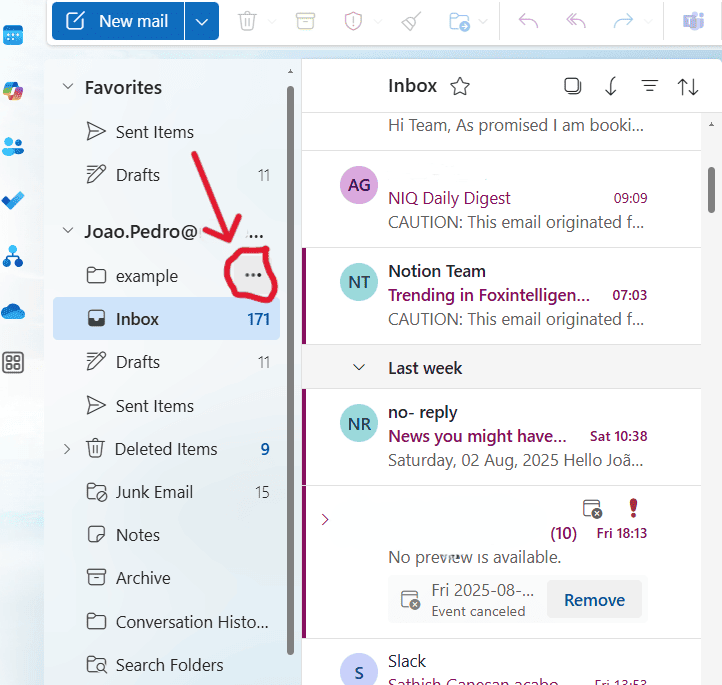Image resolution: width=722 pixels, height=685 pixels.
Task: Open More apps grid icon
Action: pos(13,363)
